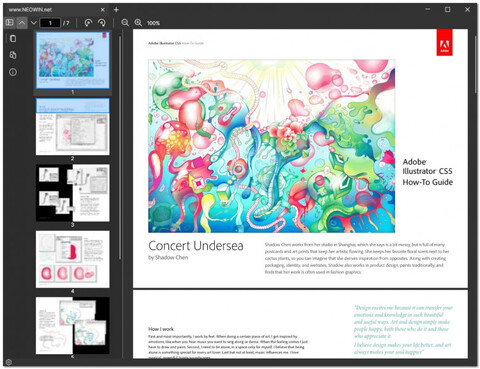Rotate page counterclockwise
480x369 pixels.
[88, 23]
